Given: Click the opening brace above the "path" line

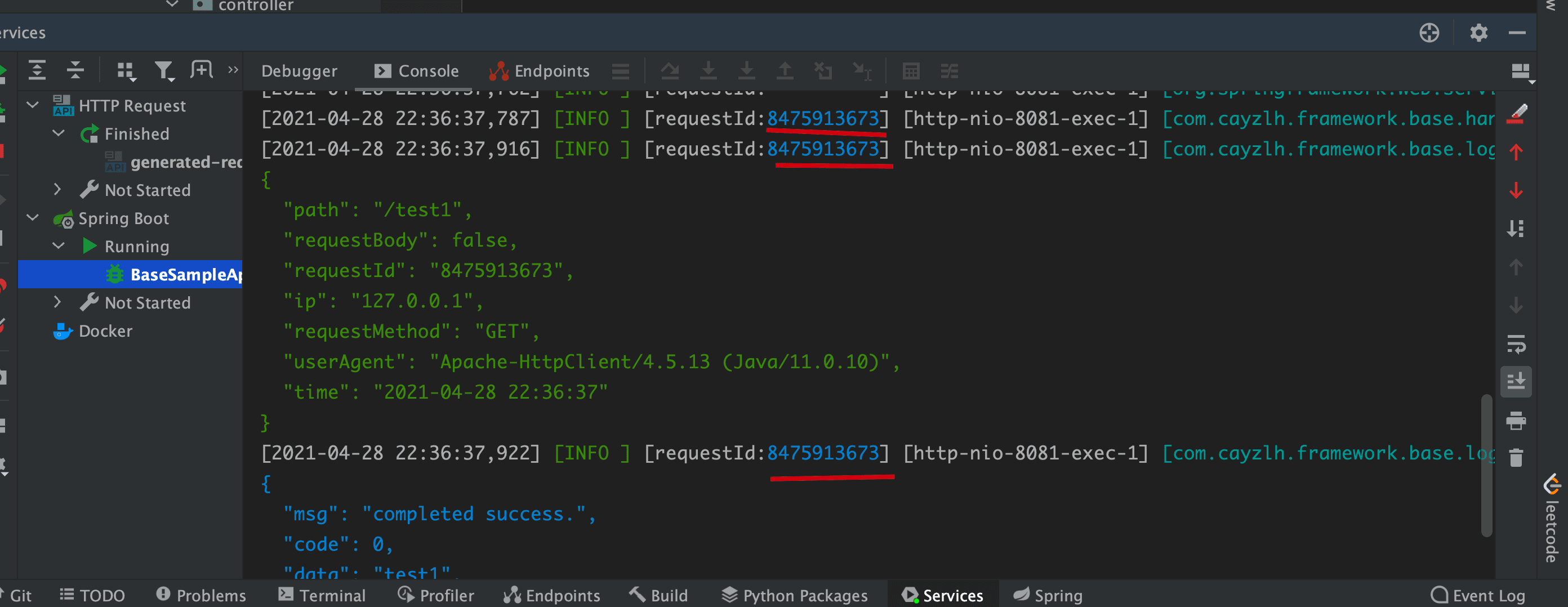Looking at the screenshot, I should click(266, 180).
